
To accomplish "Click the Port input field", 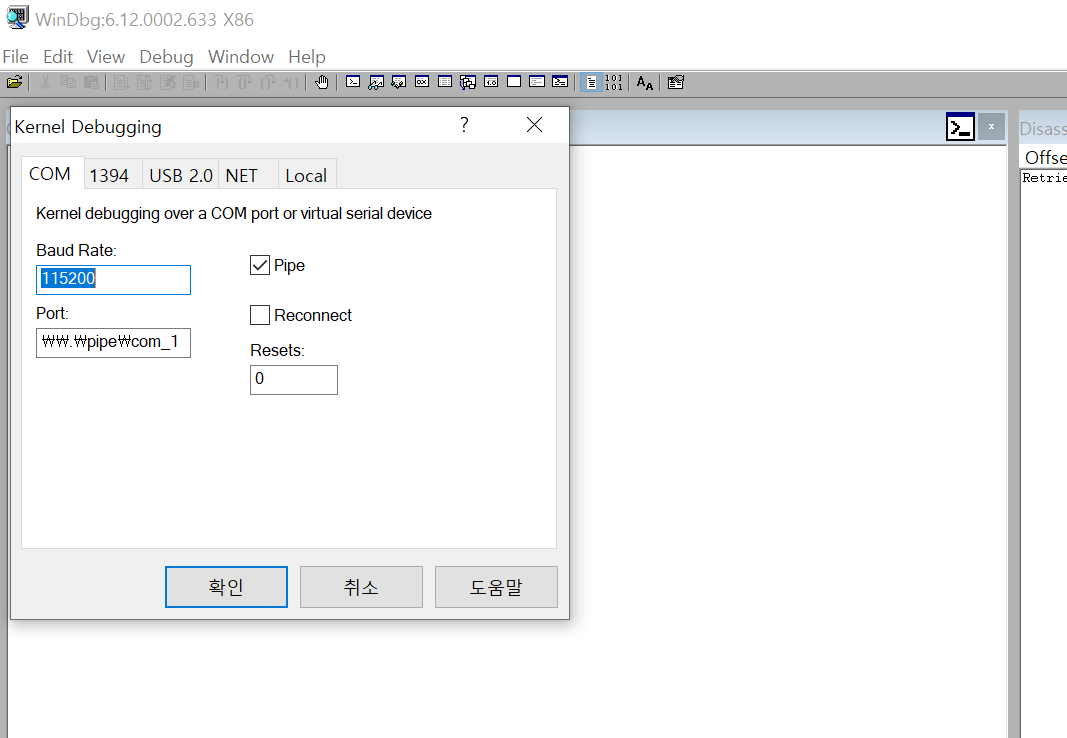I will 113,343.
